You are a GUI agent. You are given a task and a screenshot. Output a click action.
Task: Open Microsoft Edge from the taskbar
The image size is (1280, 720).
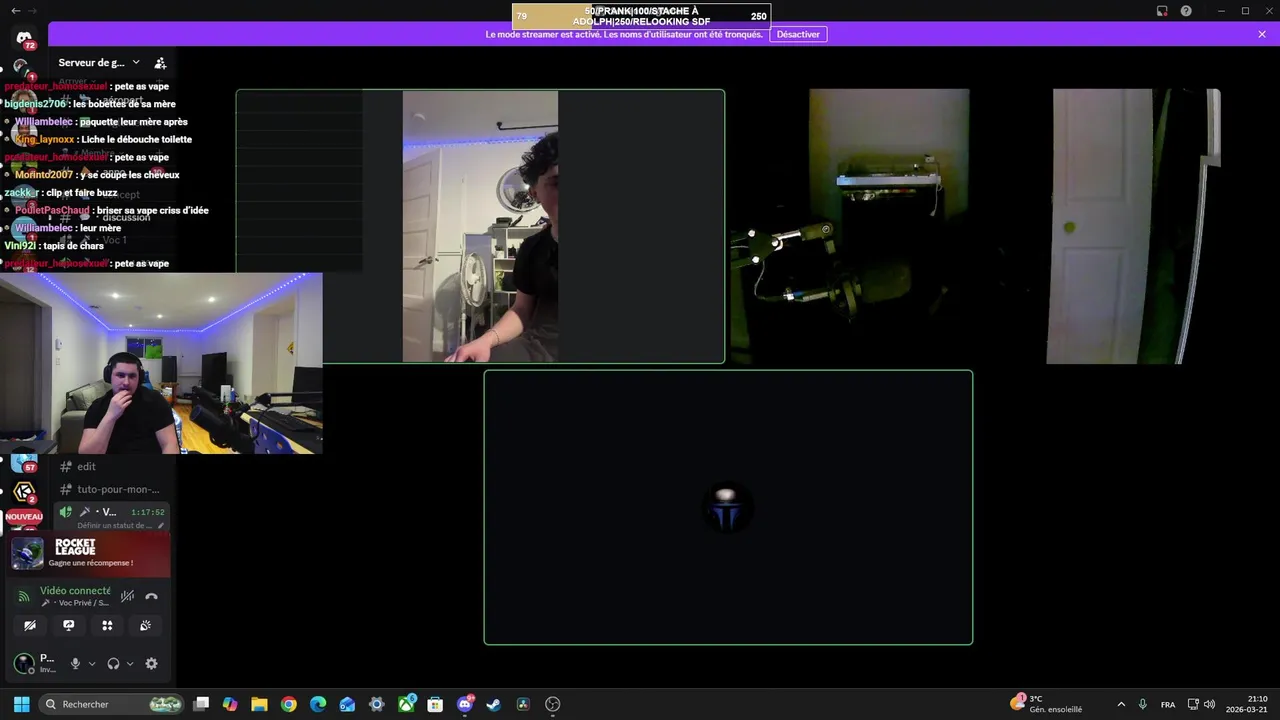pyautogui.click(x=318, y=704)
